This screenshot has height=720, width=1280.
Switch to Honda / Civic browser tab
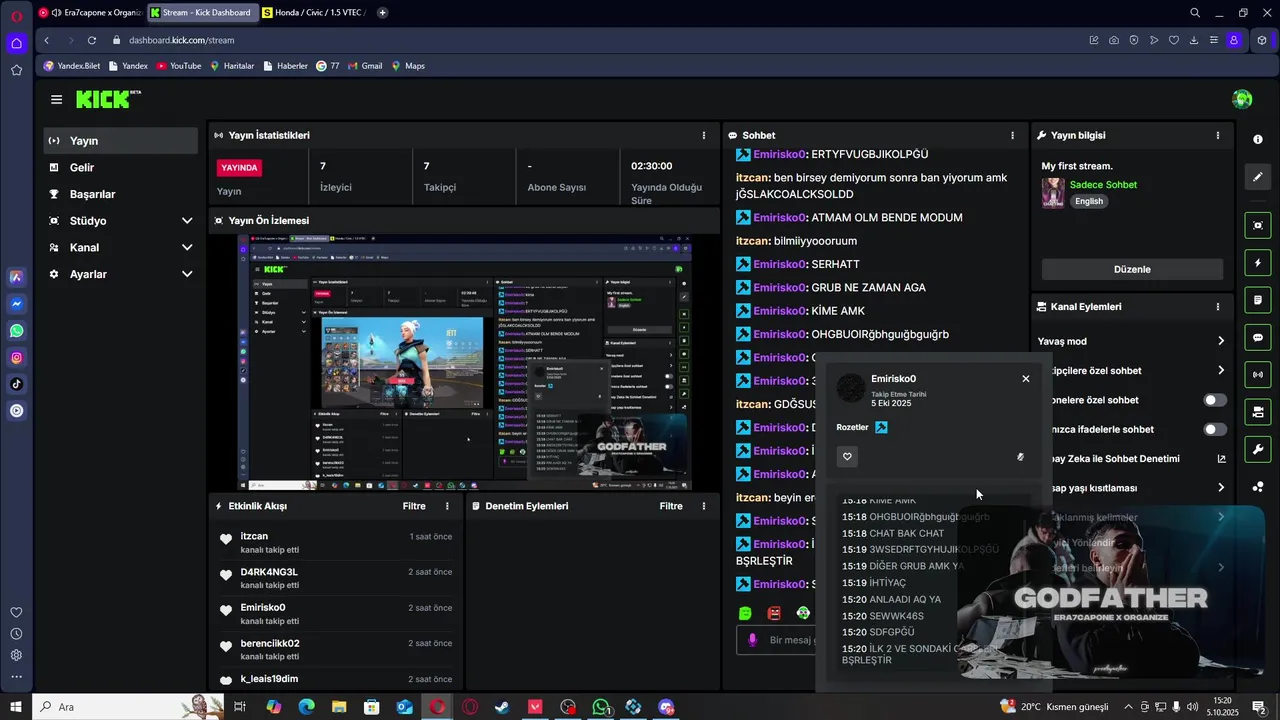point(313,13)
